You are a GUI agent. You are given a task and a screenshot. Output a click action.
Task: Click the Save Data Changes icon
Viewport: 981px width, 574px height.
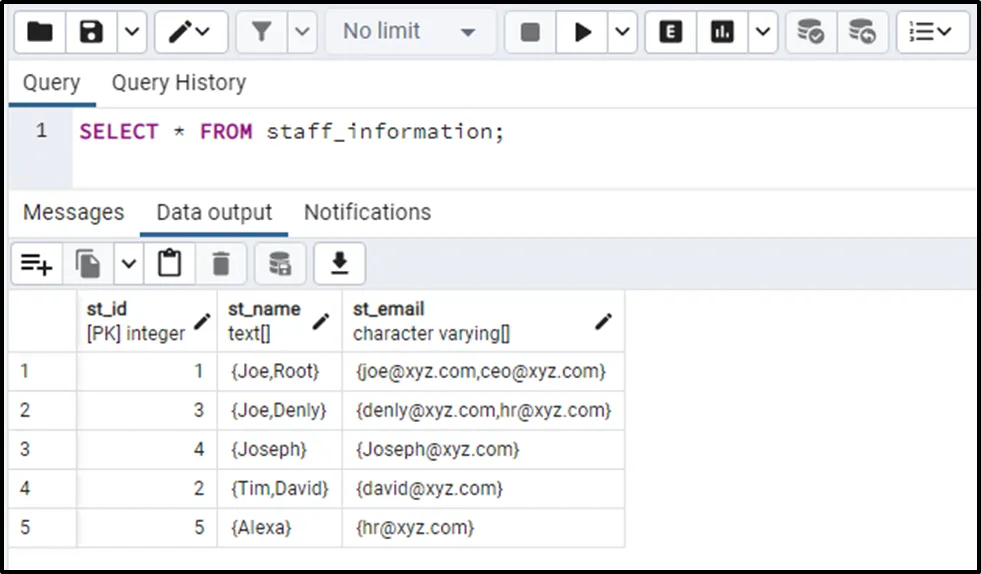pyautogui.click(x=280, y=264)
